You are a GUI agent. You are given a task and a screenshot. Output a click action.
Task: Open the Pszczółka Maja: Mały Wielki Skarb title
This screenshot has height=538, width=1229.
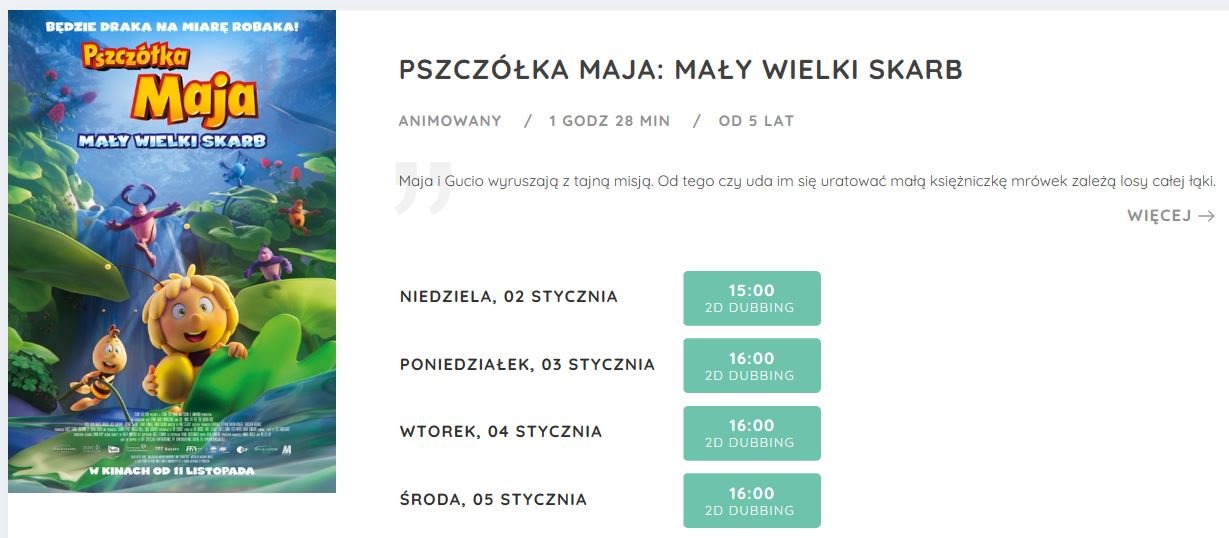[681, 70]
